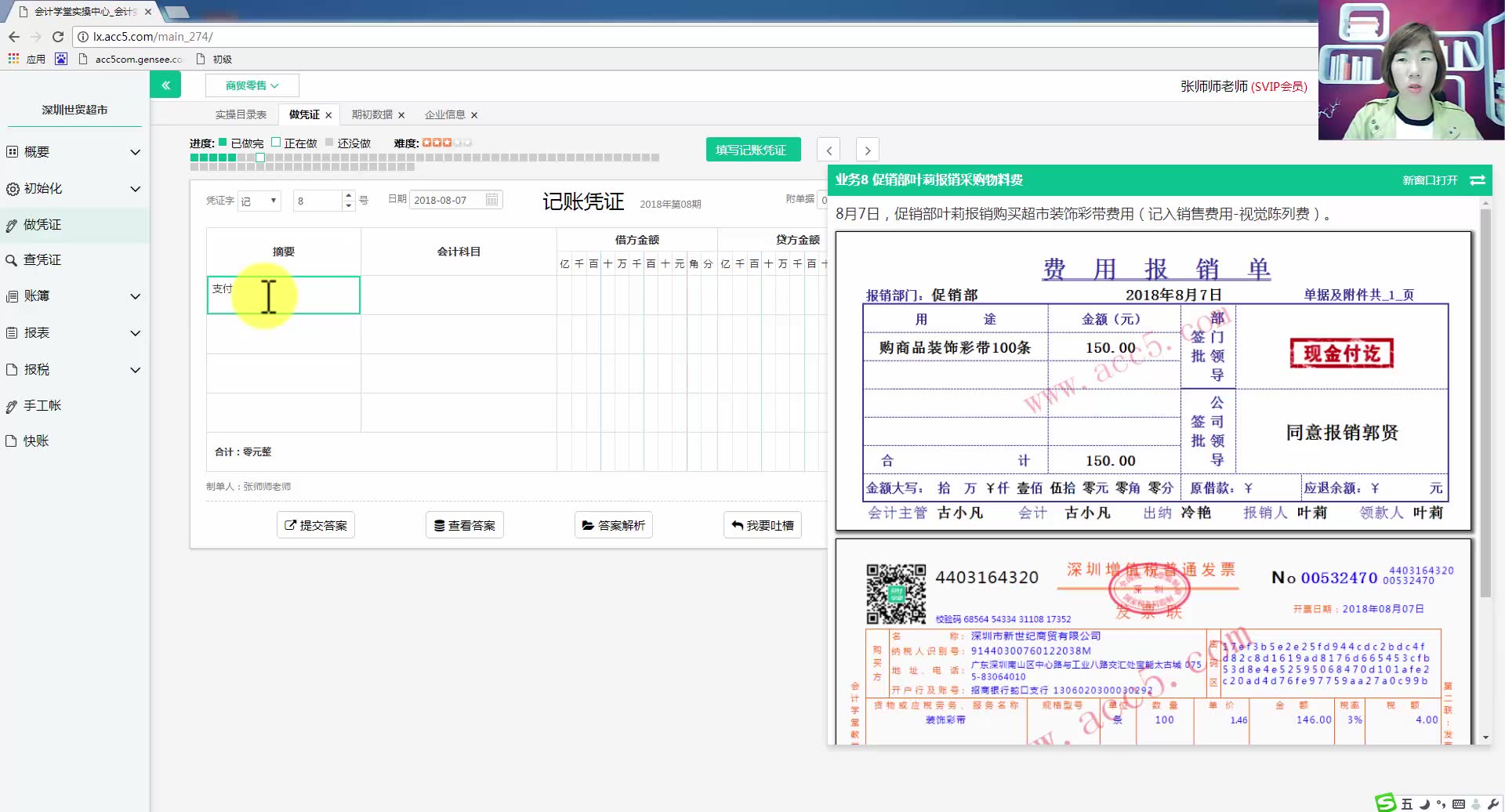This screenshot has height=812, width=1505.
Task: Click the 摘要 summary input cell
Action: [x=284, y=295]
